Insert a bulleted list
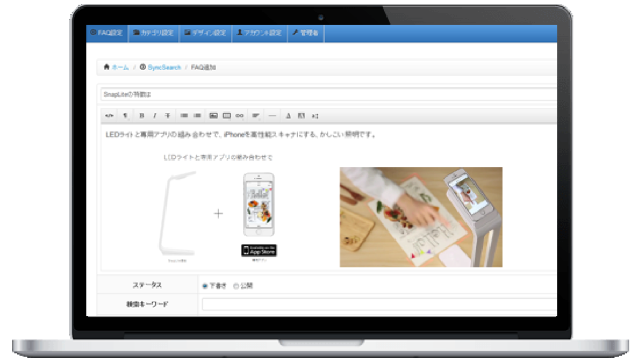Image resolution: width=640 pixels, height=360 pixels. 184,116
